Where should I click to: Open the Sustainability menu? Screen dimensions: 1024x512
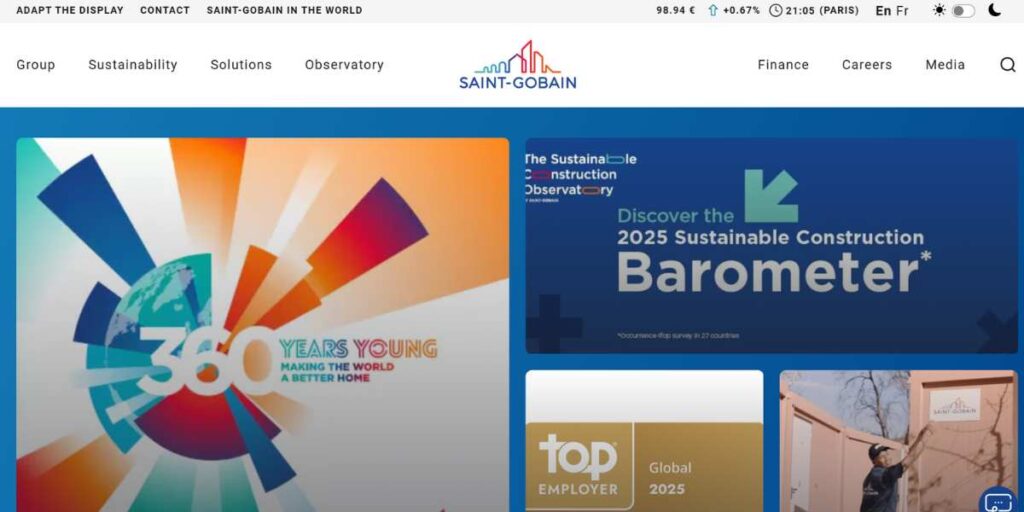(x=133, y=65)
